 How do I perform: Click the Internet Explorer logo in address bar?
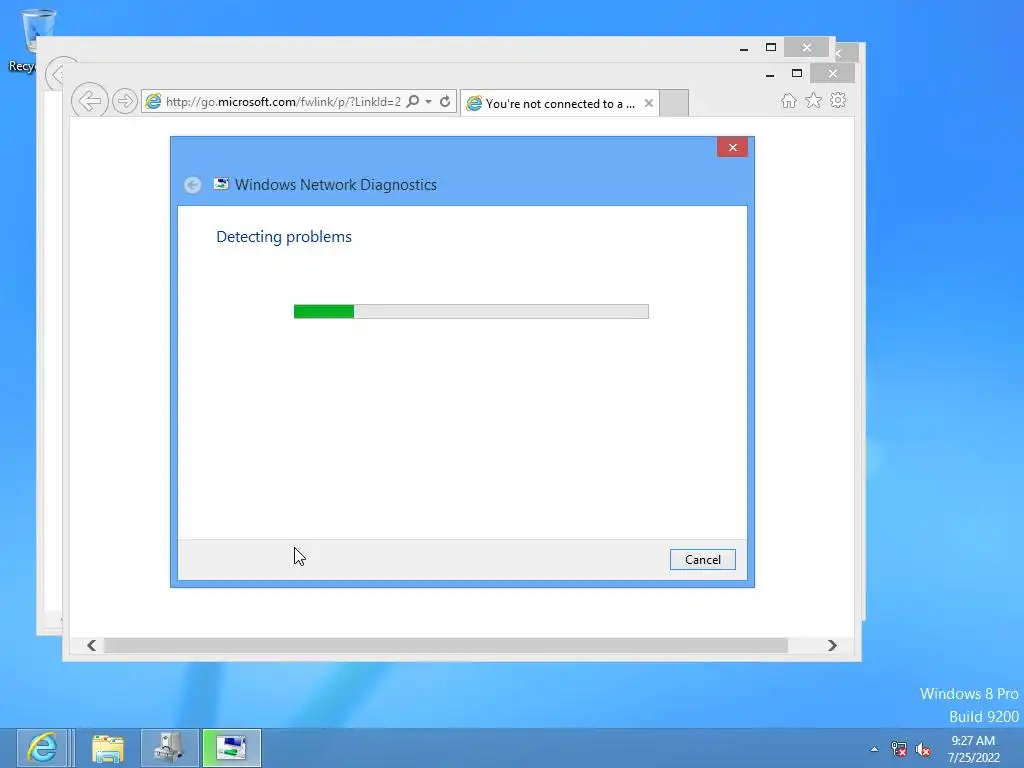pyautogui.click(x=153, y=101)
